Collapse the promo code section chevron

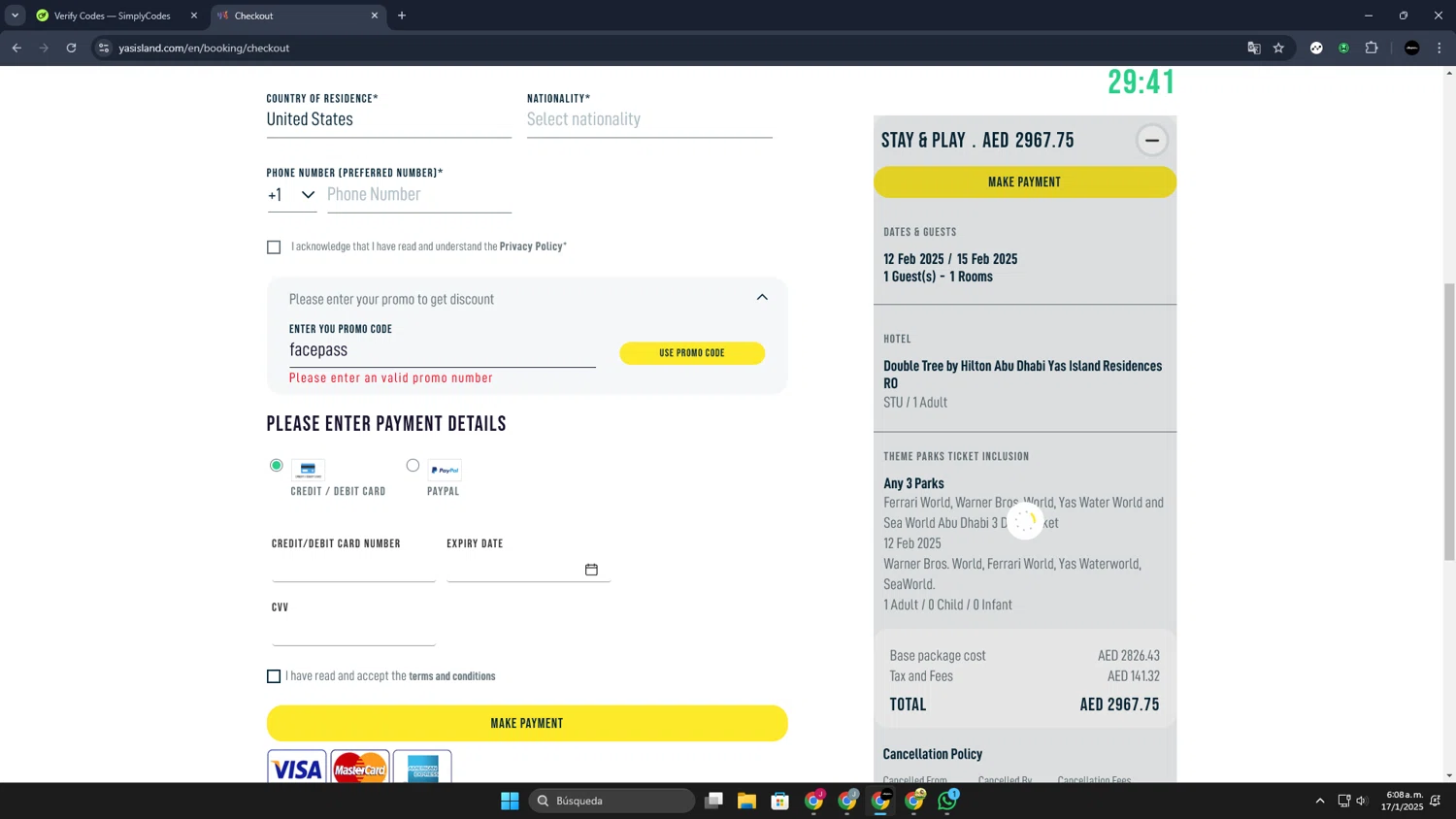click(762, 297)
